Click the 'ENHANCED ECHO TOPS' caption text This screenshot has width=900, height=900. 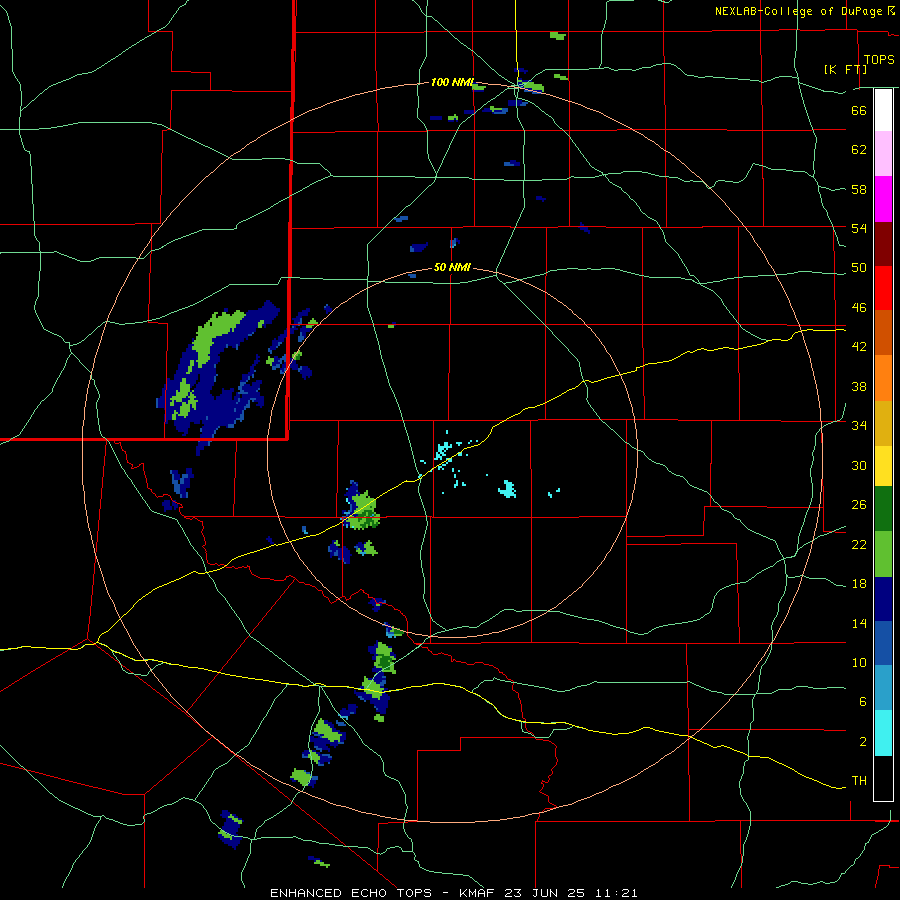(351, 893)
